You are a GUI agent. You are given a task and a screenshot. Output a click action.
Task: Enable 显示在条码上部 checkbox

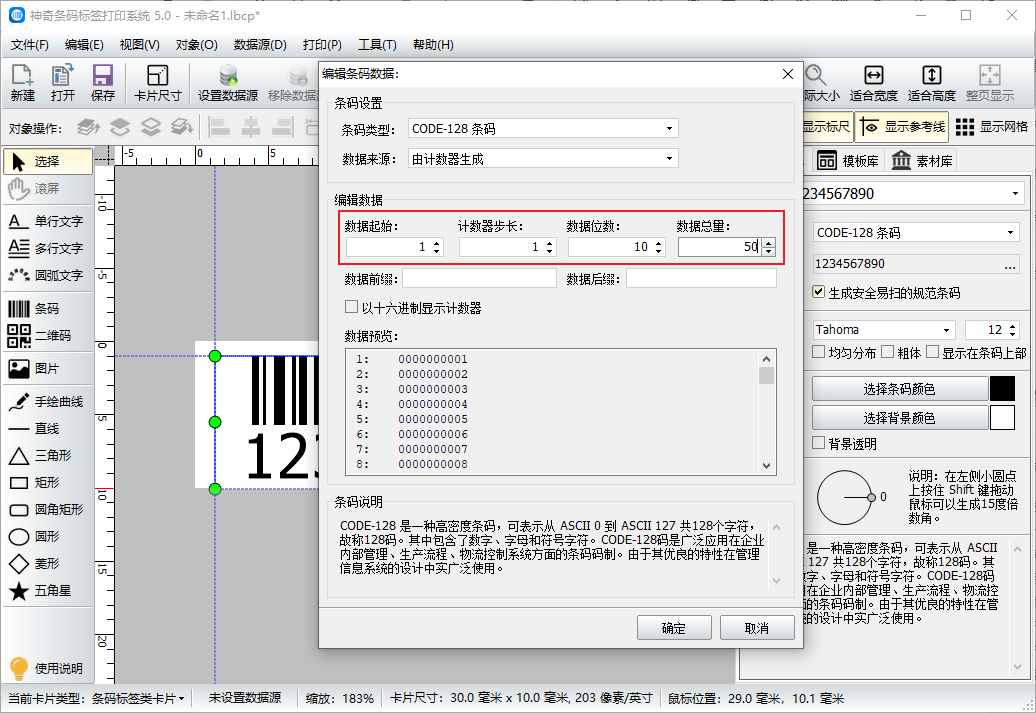tap(932, 352)
